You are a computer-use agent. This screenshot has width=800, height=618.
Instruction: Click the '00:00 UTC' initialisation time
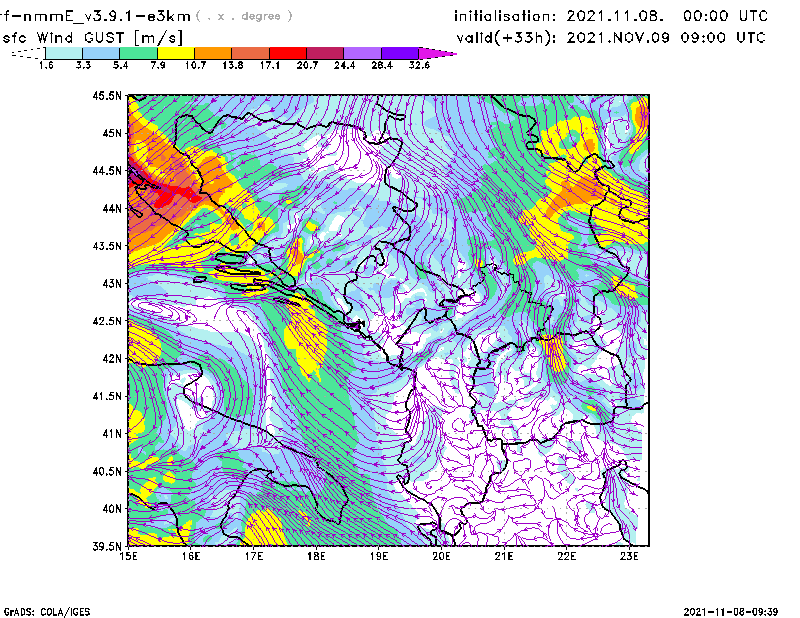pyautogui.click(x=726, y=16)
